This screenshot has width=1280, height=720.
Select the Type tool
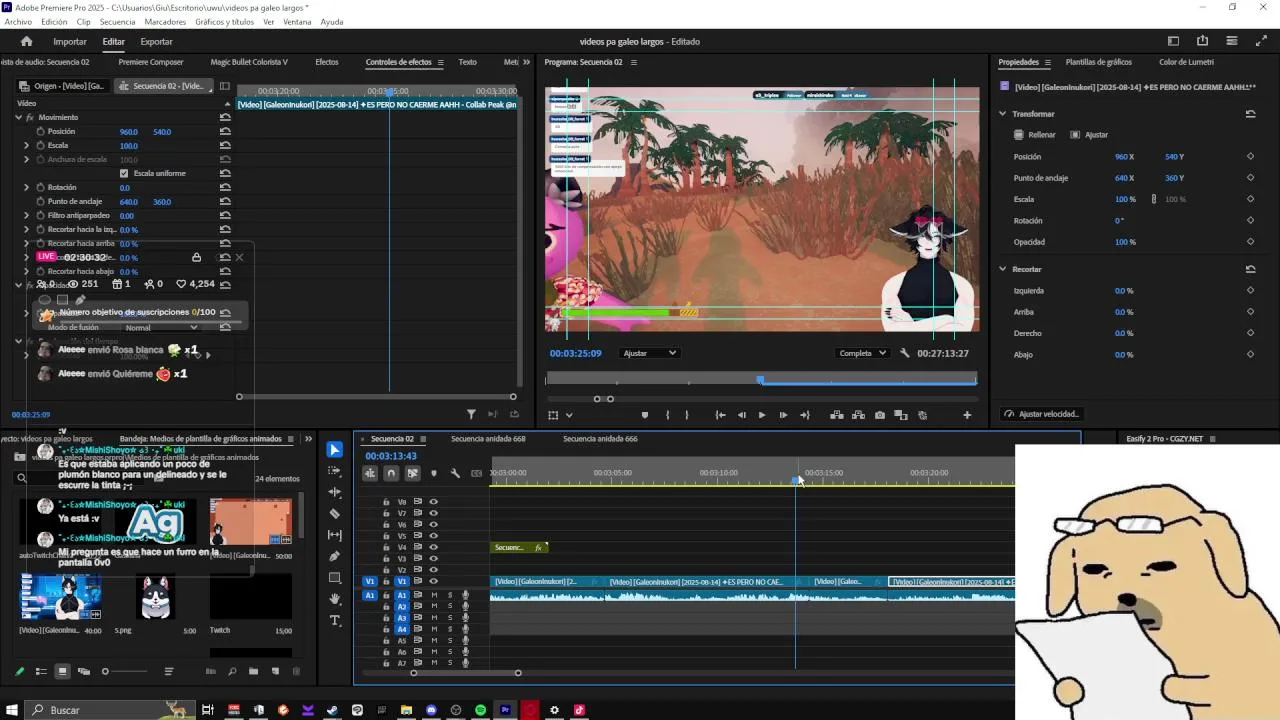pos(335,620)
